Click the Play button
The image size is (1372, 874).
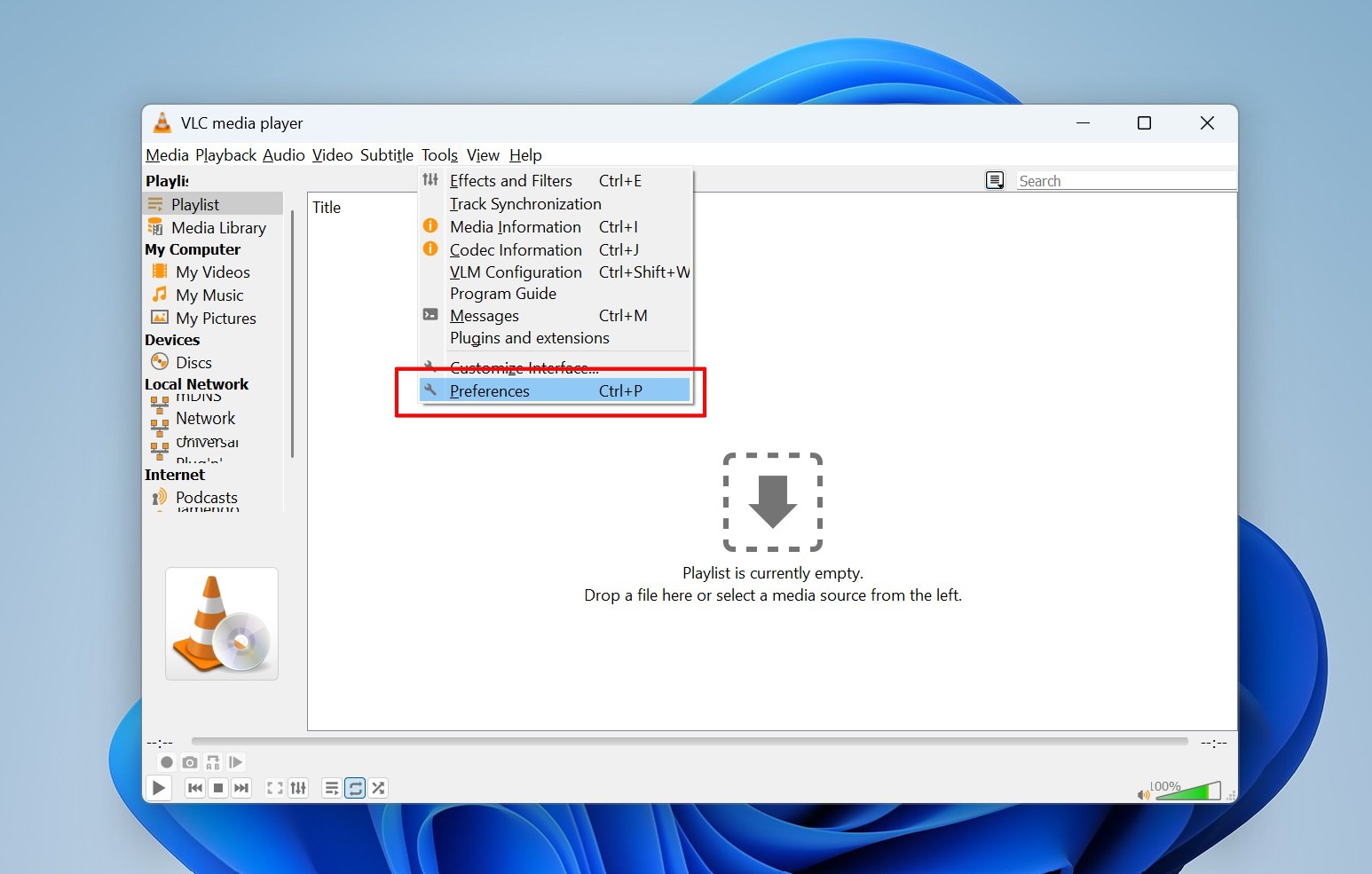pos(158,788)
